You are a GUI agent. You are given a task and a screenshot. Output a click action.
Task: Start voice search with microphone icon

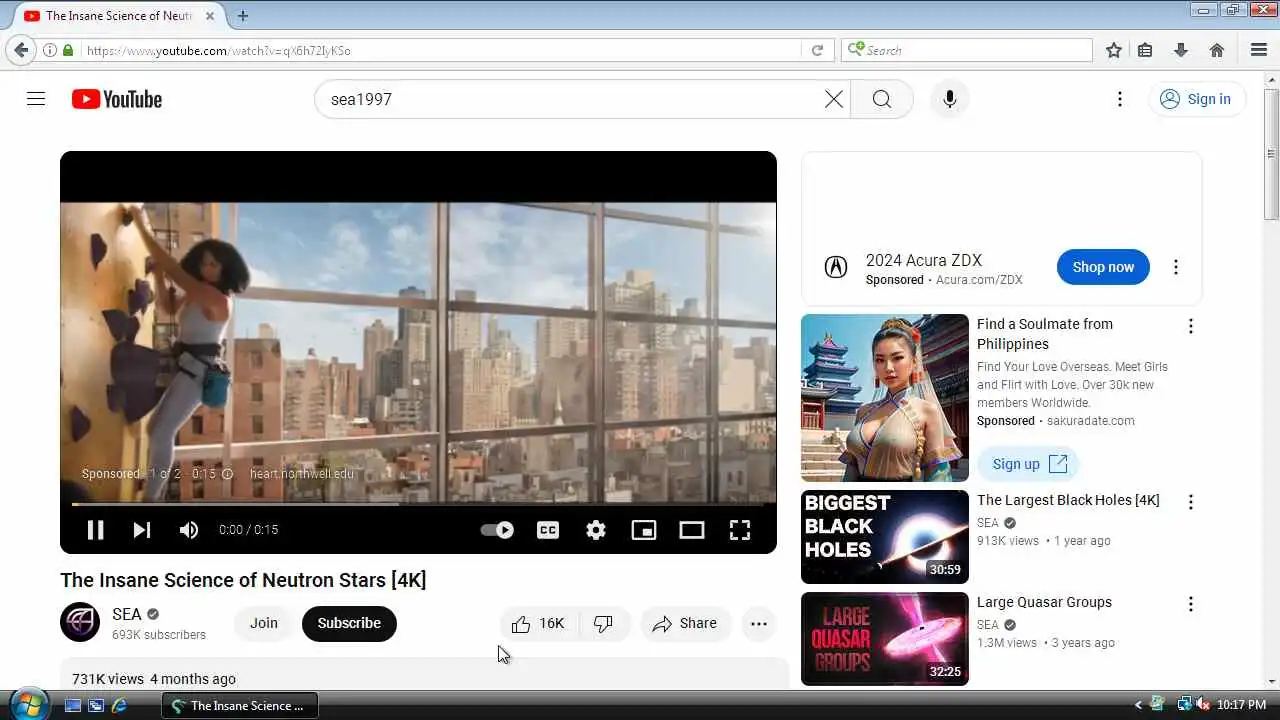[949, 99]
